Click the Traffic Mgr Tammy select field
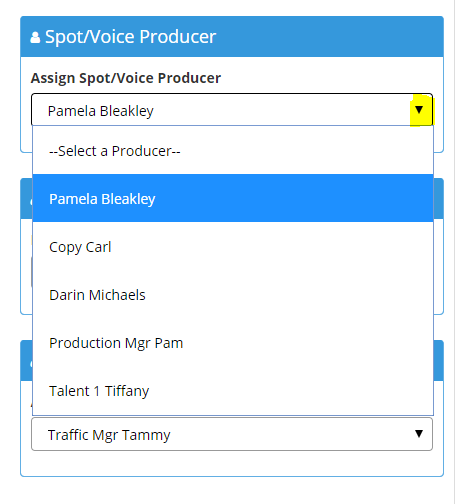 tap(232, 434)
